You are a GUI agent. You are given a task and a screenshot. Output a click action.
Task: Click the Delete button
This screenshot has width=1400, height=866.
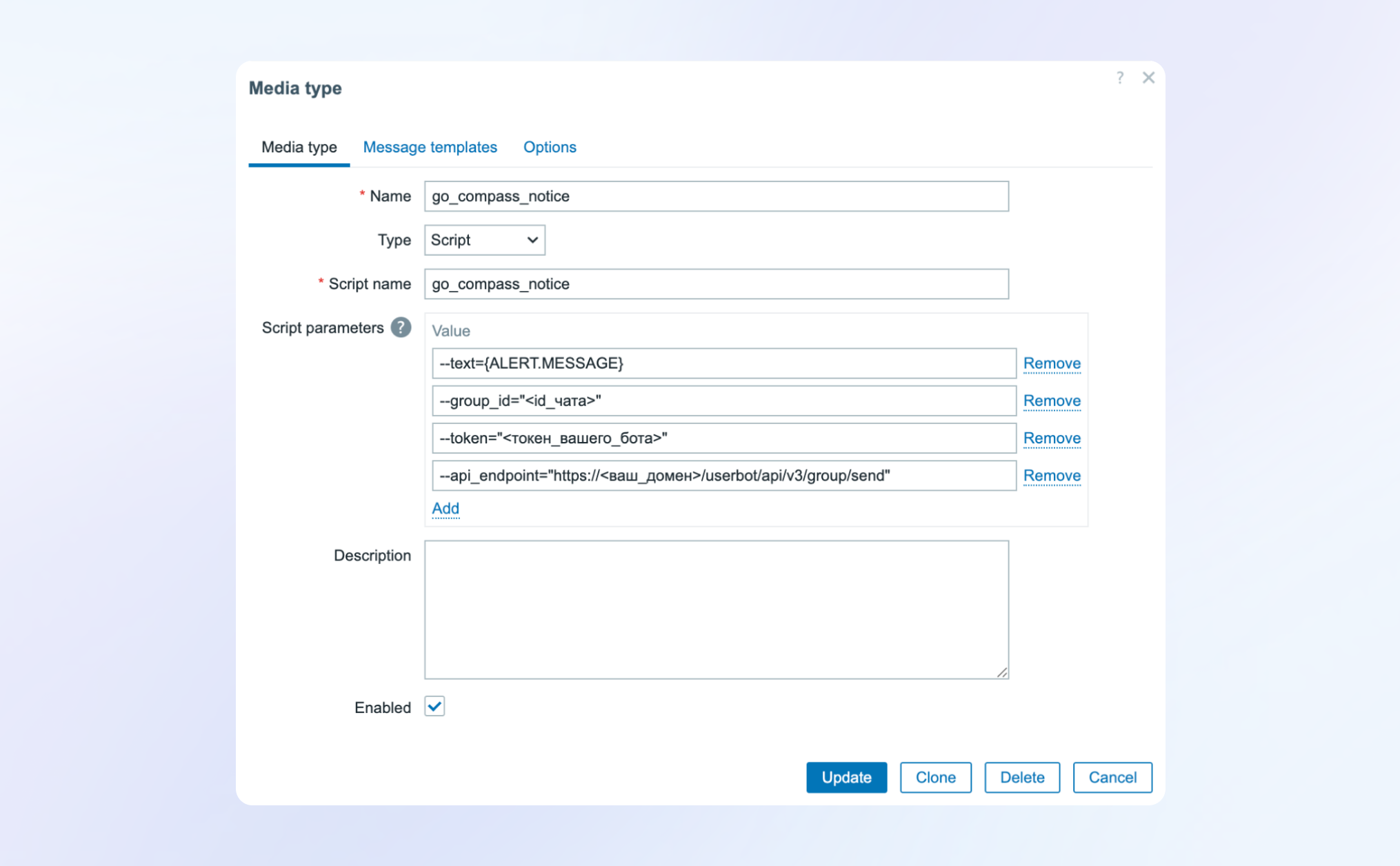point(1021,777)
